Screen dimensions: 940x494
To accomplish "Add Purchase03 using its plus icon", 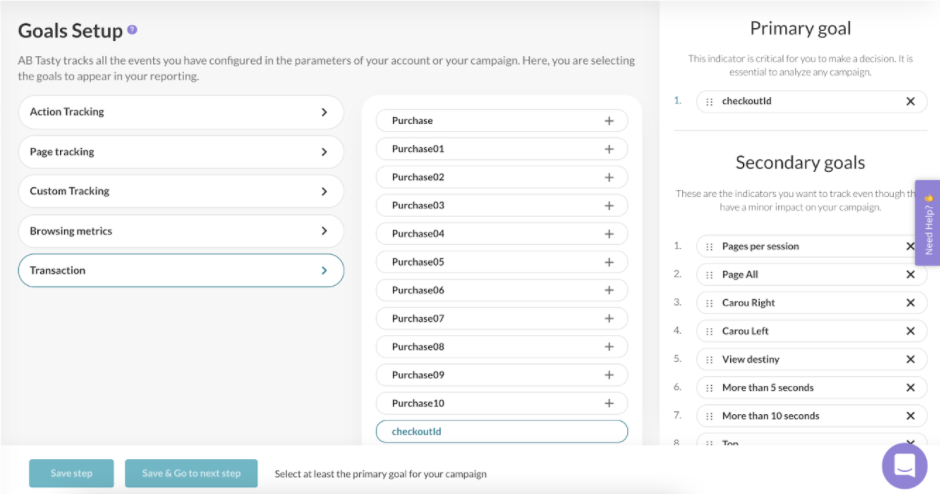I will pos(609,206).
